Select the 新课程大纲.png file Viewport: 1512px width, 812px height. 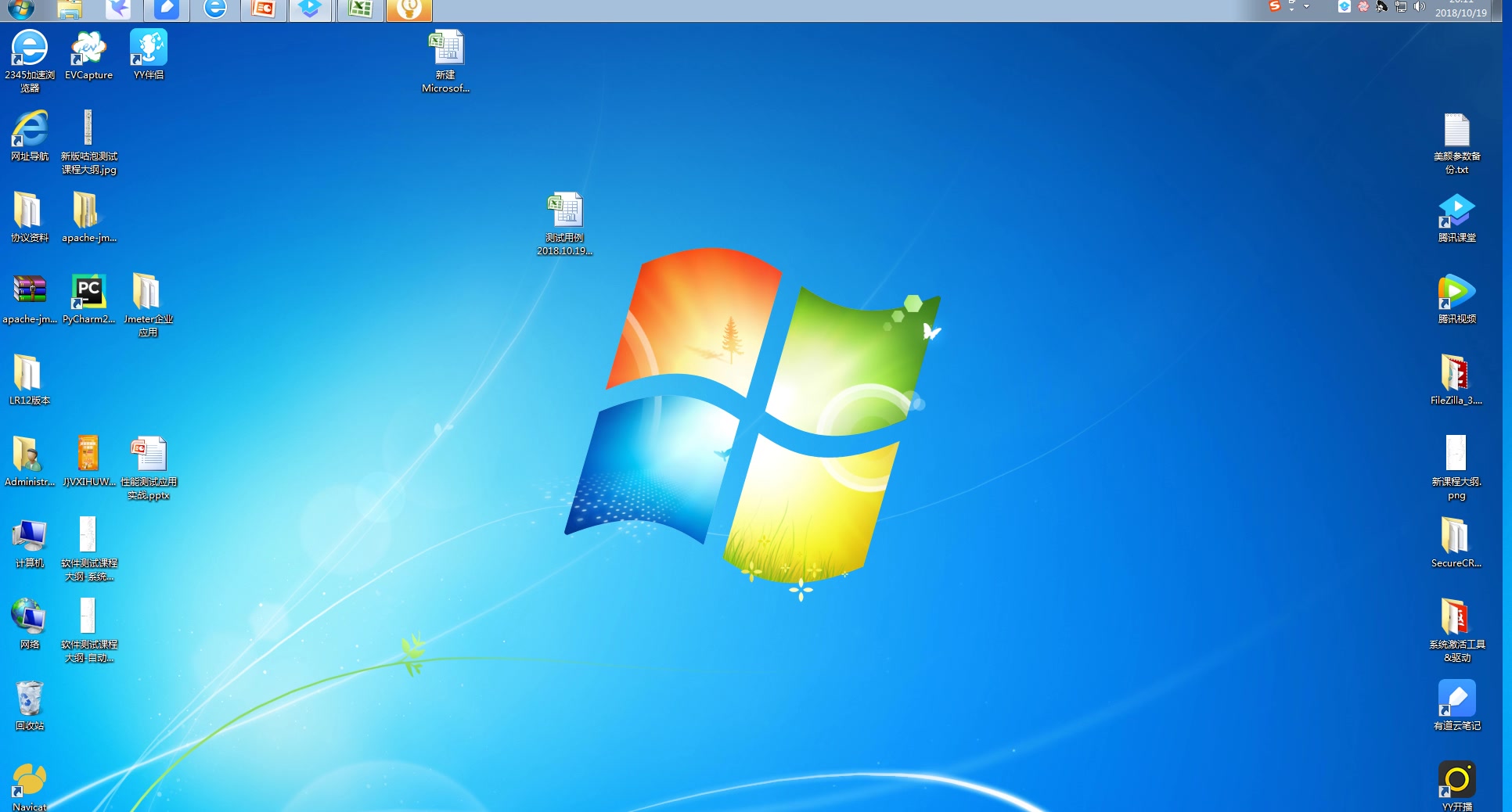1456,468
